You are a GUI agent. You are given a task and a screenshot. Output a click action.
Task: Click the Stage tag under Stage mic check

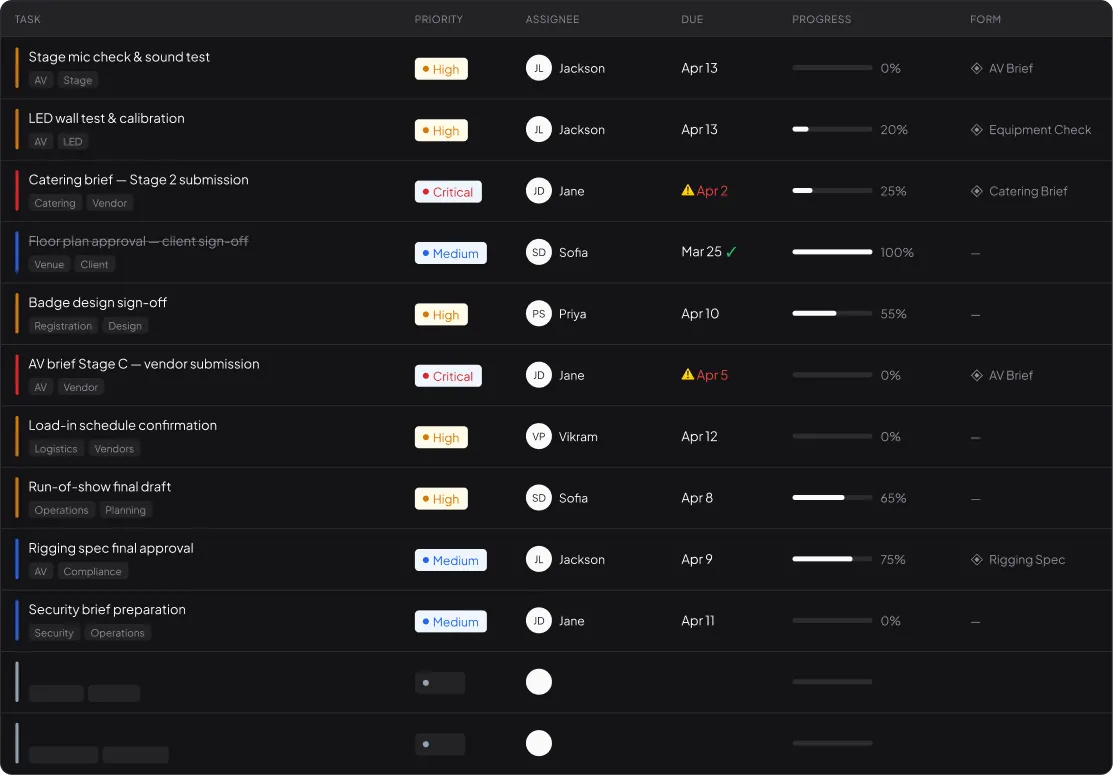click(x=77, y=80)
